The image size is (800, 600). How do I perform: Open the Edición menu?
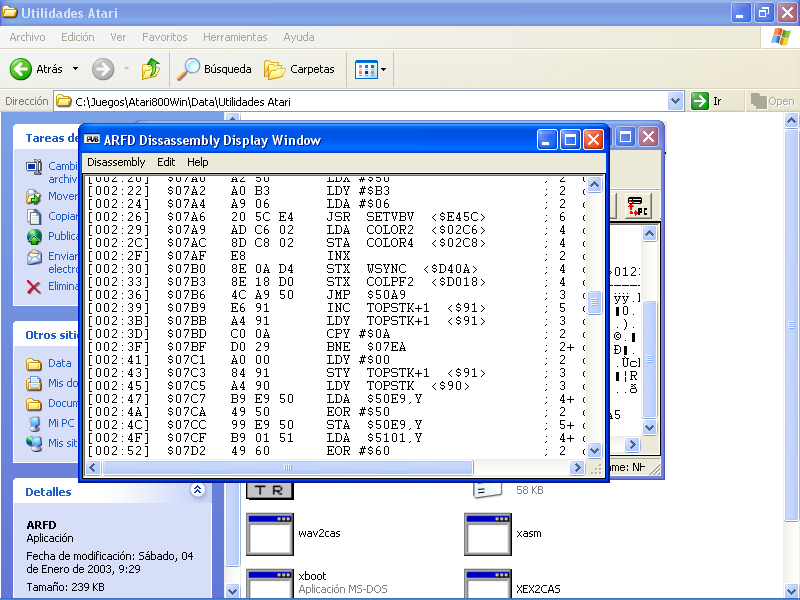tap(78, 37)
